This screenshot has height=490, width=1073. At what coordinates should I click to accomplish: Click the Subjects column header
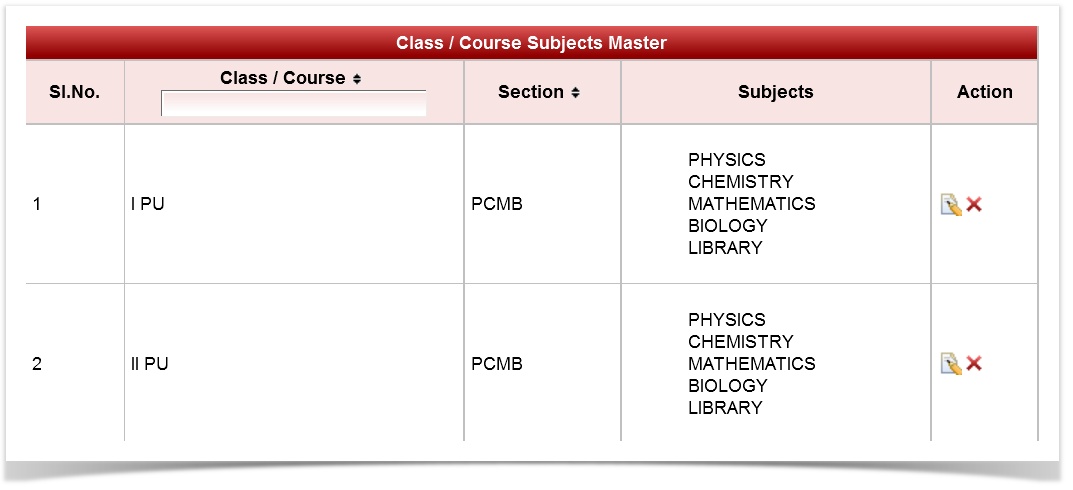tap(775, 92)
